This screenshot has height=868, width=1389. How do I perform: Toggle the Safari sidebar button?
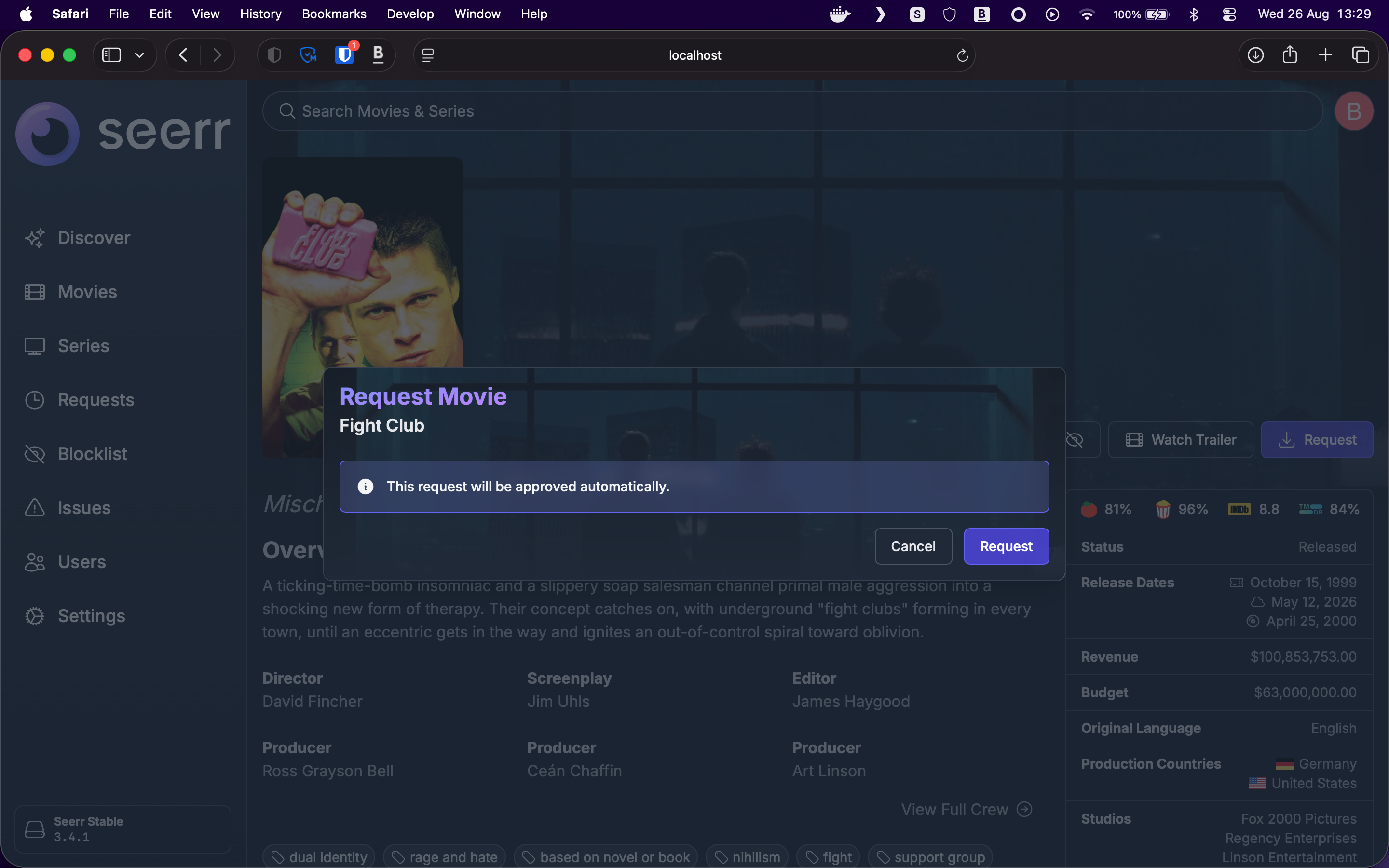point(111,55)
